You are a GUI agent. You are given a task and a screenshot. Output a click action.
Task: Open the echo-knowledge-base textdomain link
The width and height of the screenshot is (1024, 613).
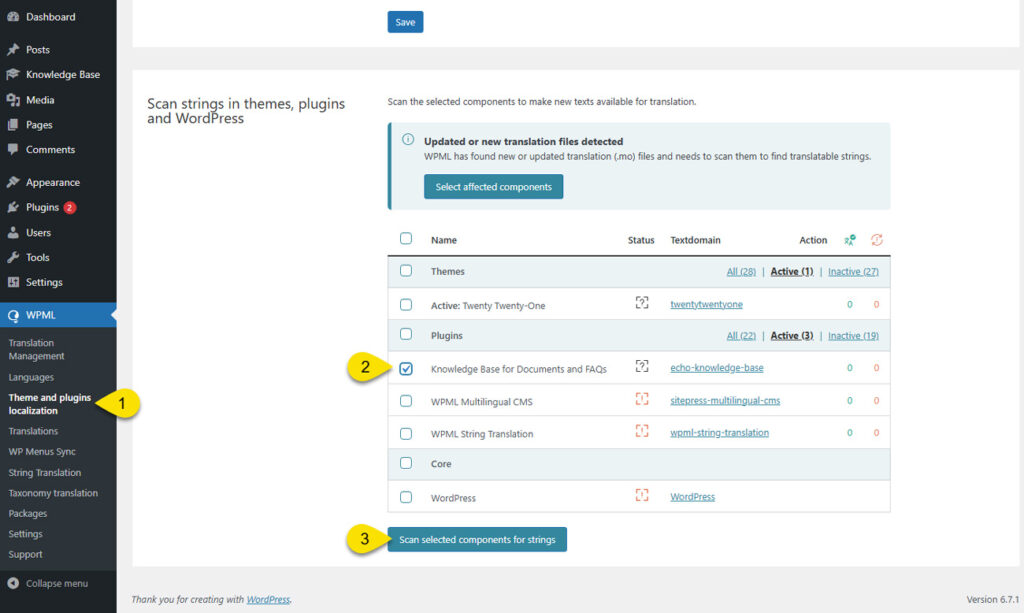point(716,368)
